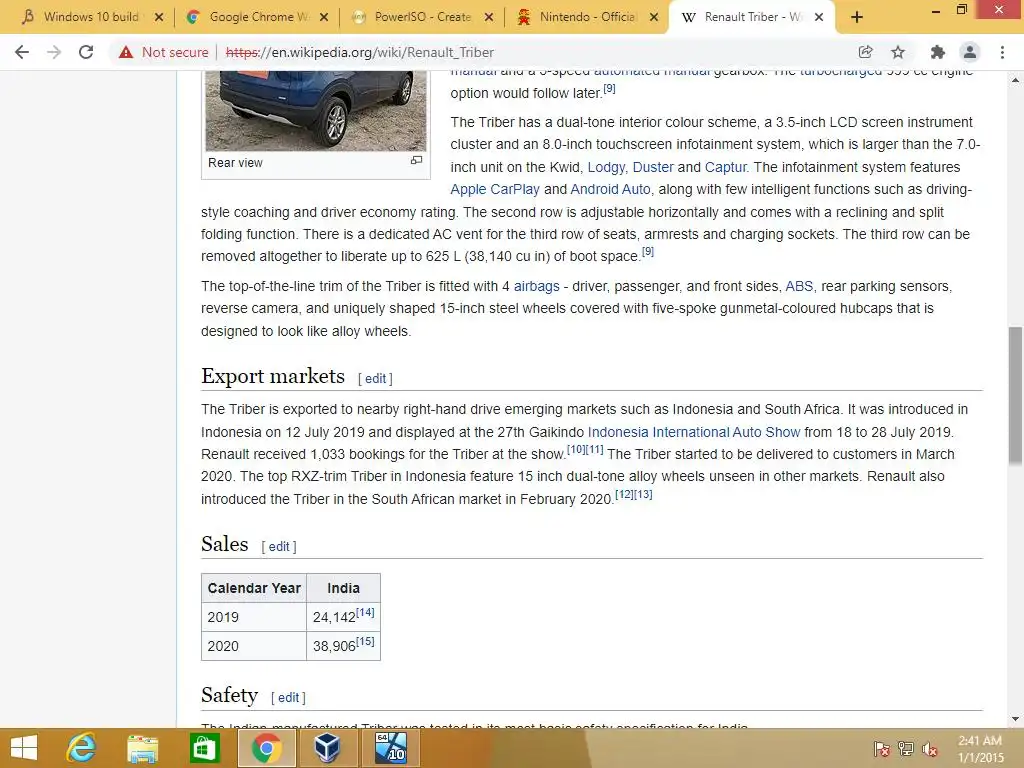Screen dimensions: 1024x768
Task: Close the Windows 10 build tab
Action: (159, 18)
